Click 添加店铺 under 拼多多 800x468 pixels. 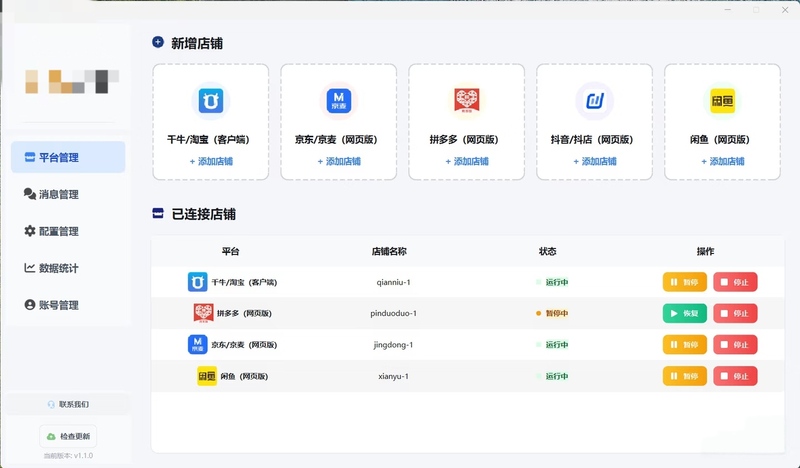(466, 161)
